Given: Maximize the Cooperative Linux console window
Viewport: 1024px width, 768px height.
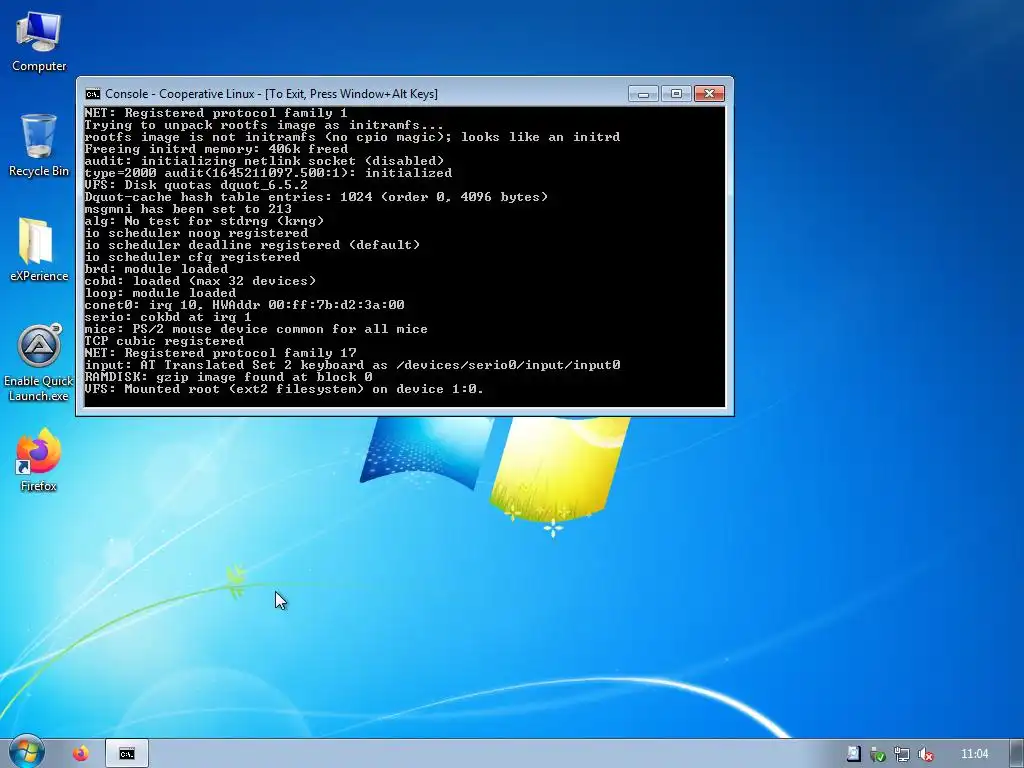Looking at the screenshot, I should pos(677,93).
